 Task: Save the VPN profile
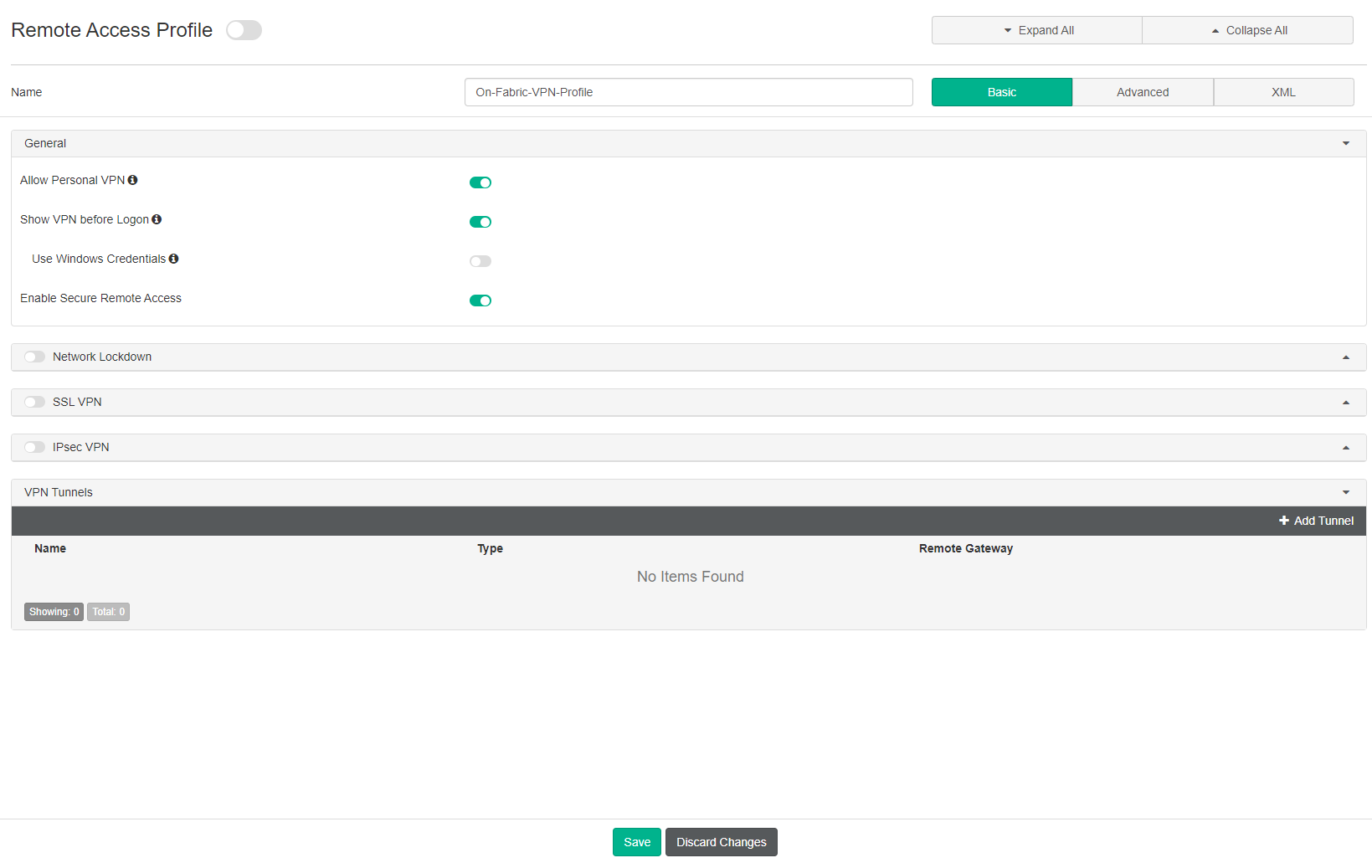636,842
